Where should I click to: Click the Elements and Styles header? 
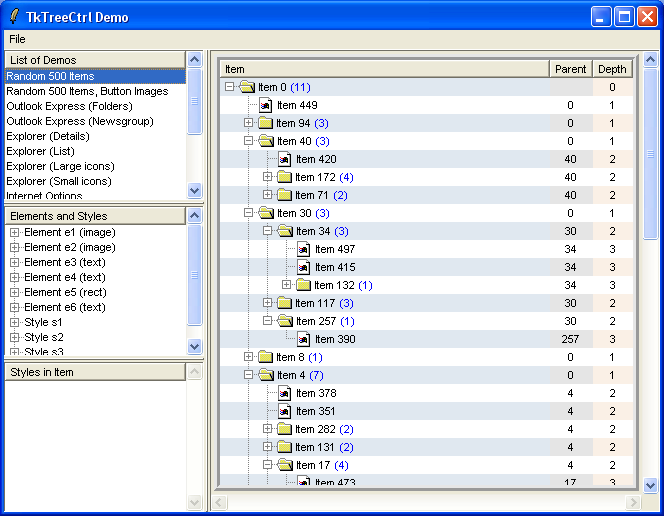coord(95,216)
